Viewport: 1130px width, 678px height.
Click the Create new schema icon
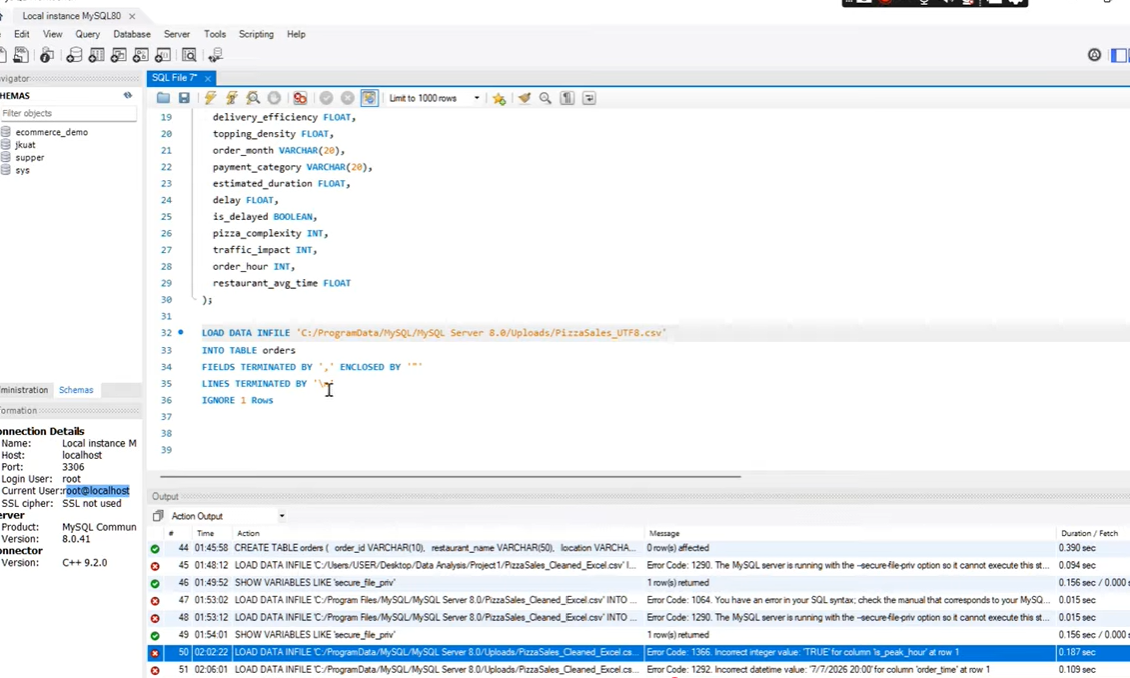pyautogui.click(x=74, y=55)
